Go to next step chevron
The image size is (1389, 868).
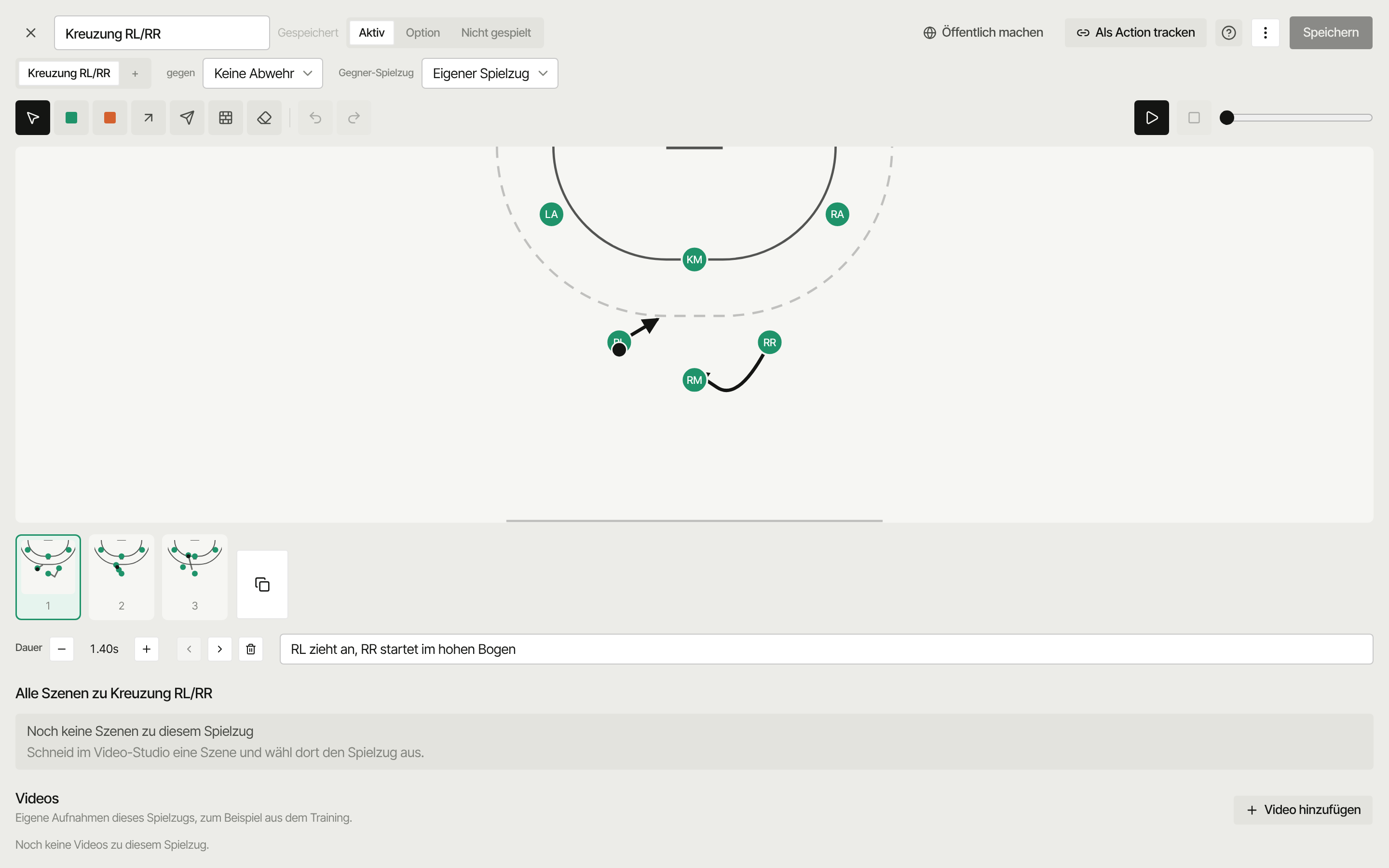click(220, 649)
